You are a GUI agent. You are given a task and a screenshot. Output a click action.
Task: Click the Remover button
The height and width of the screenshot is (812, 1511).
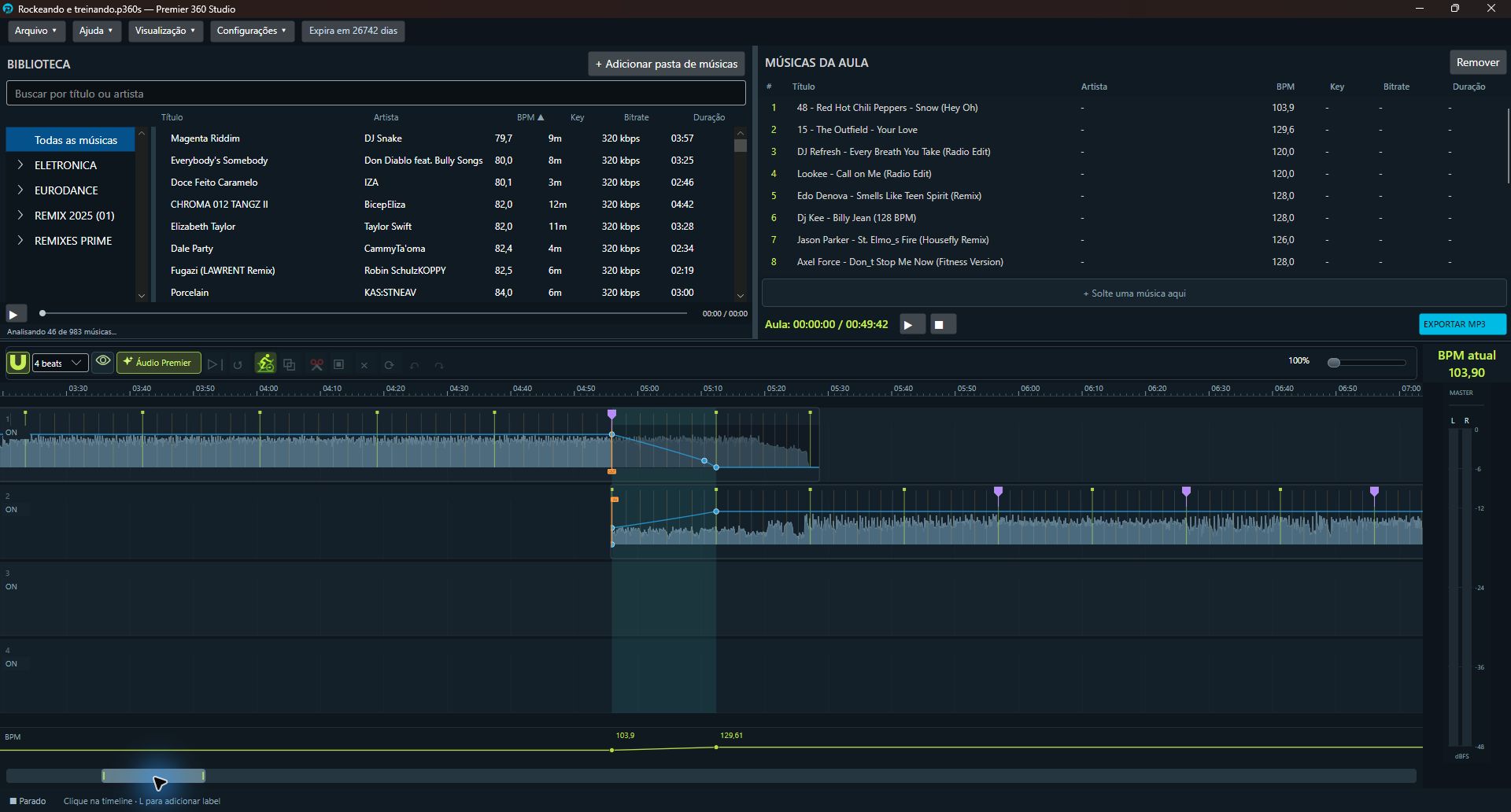coord(1477,62)
